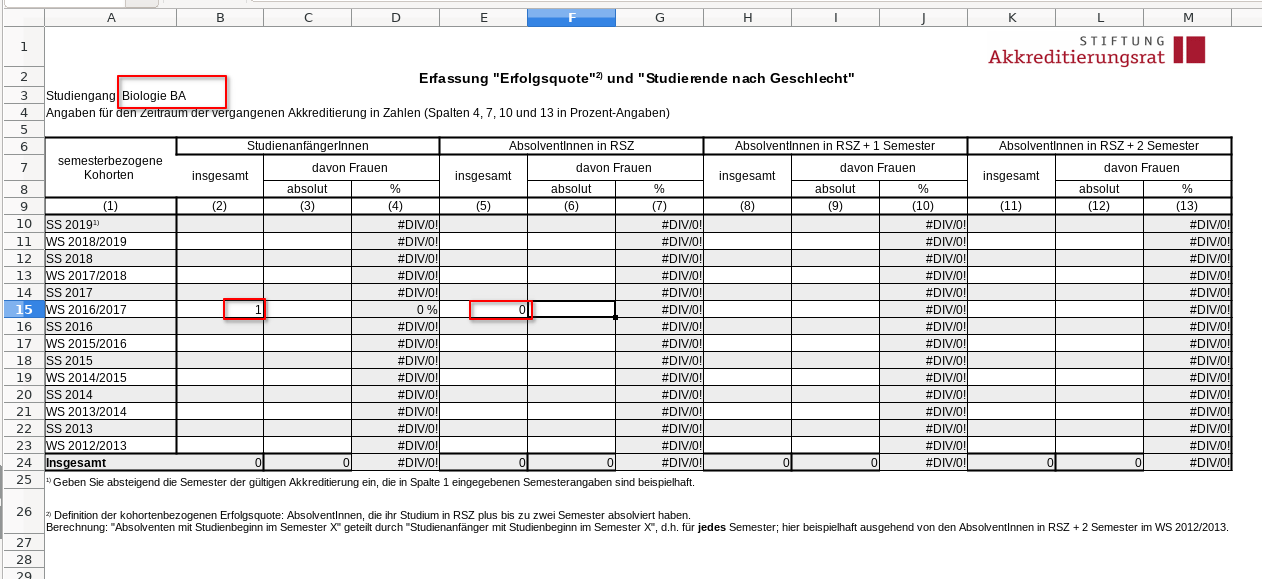Click the 0 % cell in row 15
This screenshot has width=1262, height=579.
click(395, 310)
